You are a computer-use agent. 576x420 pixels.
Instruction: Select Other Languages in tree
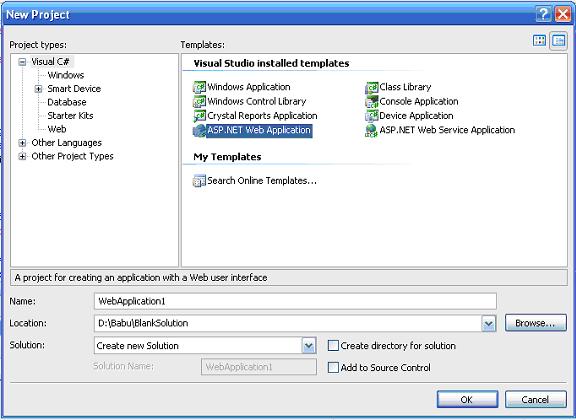tap(66, 143)
